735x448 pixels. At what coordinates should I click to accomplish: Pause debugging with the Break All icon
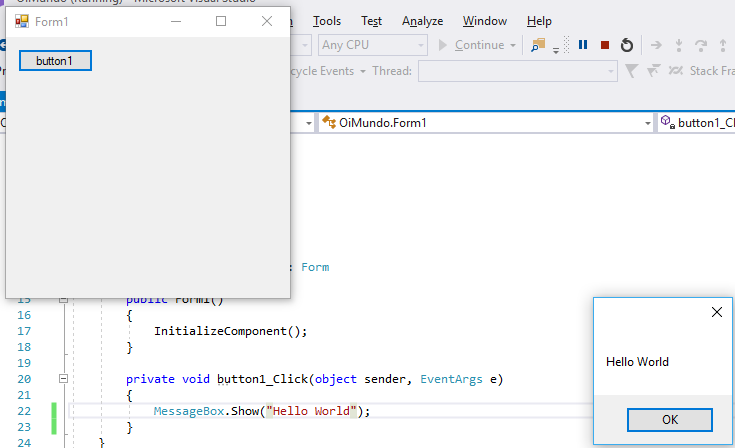coord(583,45)
